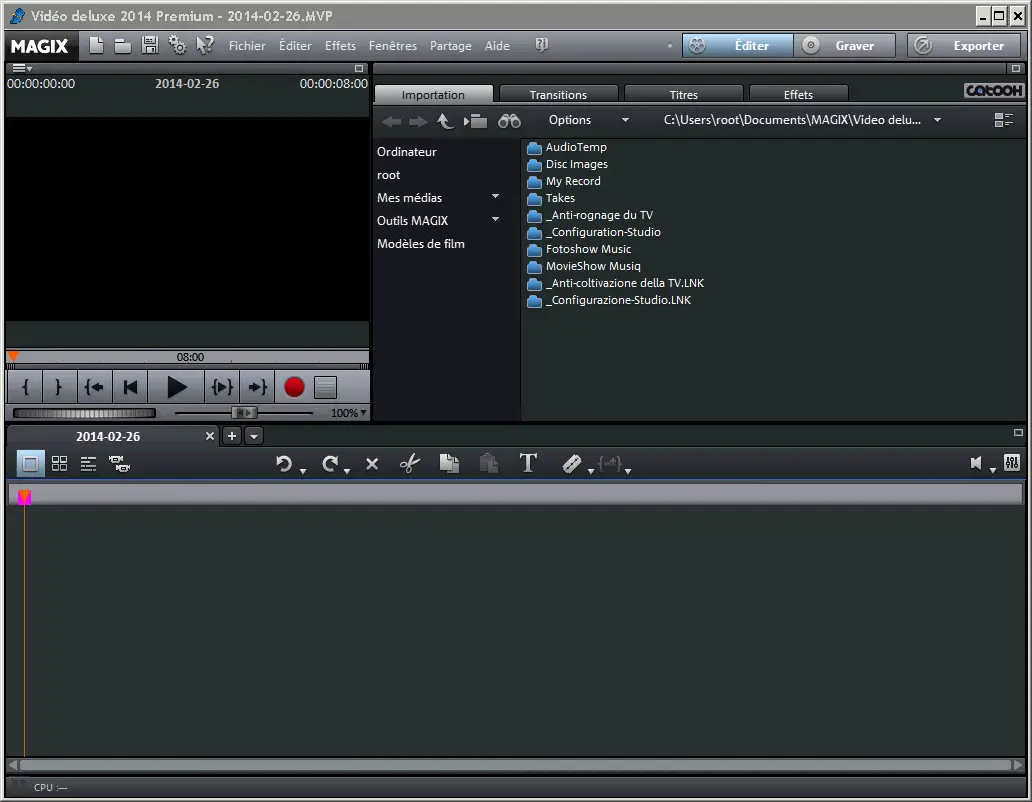Switch to the Effets media pool tab
The width and height of the screenshot is (1032, 802).
click(798, 95)
